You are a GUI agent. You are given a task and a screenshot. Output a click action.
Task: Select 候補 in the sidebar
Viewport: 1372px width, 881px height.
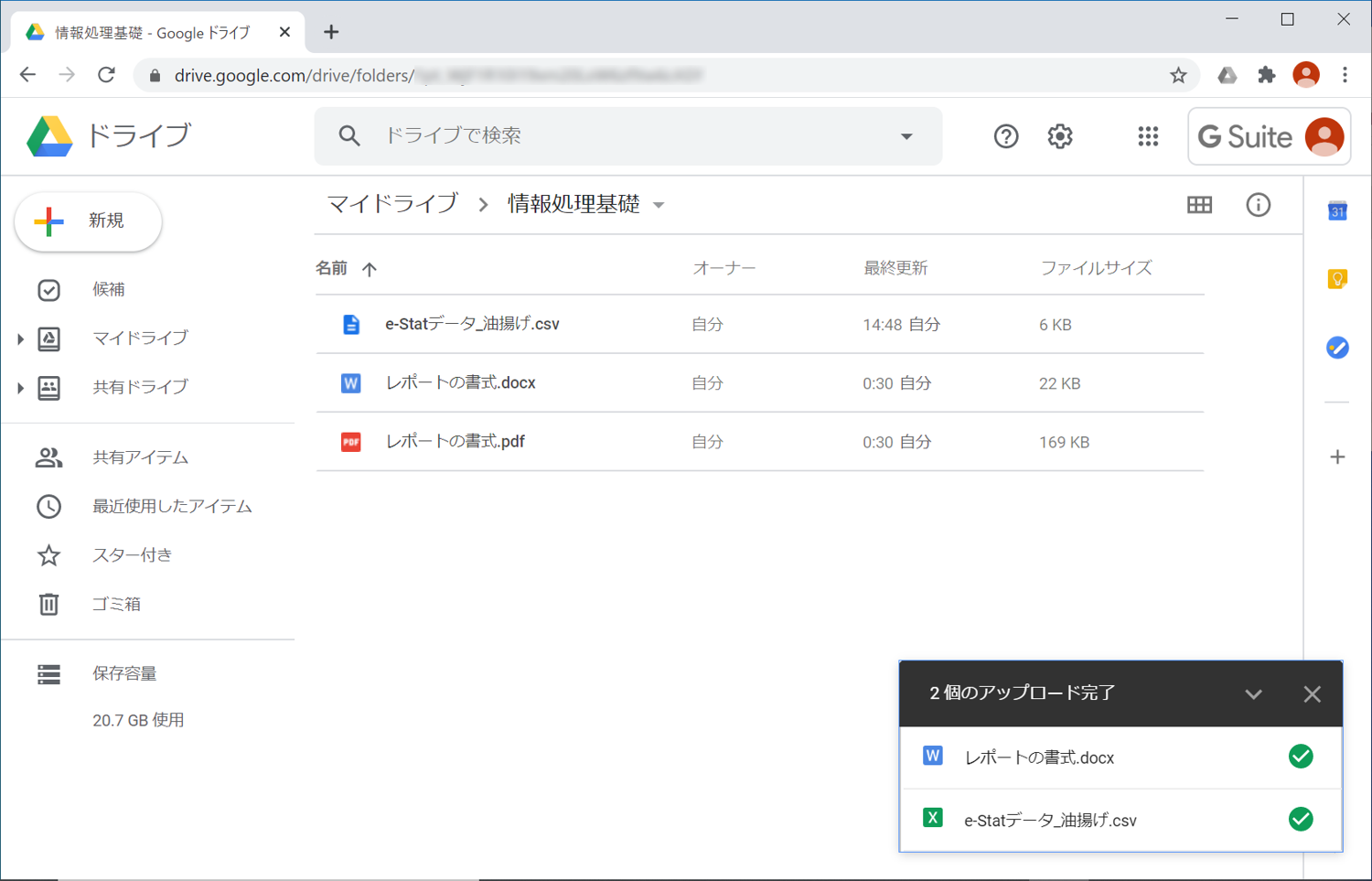pos(108,290)
